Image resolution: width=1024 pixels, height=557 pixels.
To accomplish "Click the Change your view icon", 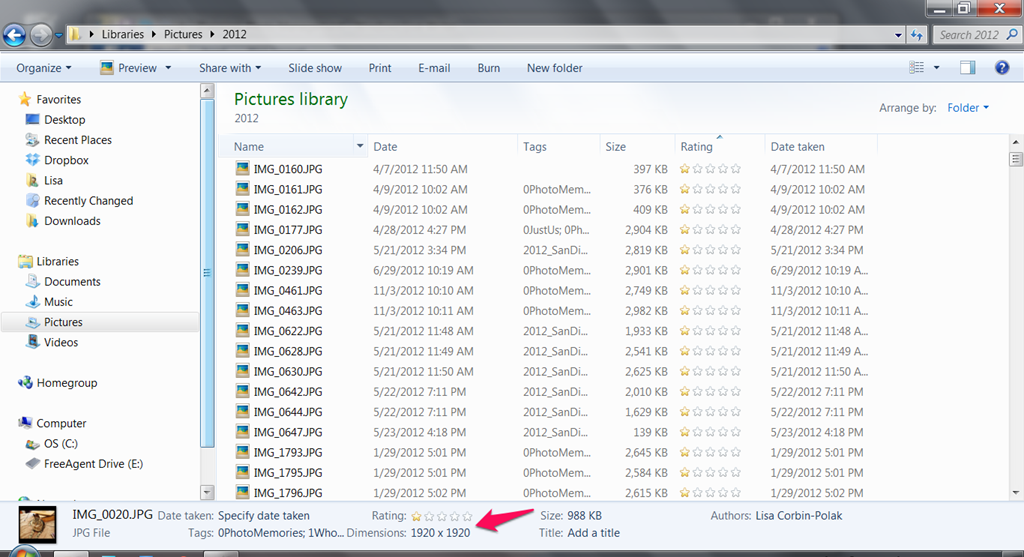I will 917,68.
